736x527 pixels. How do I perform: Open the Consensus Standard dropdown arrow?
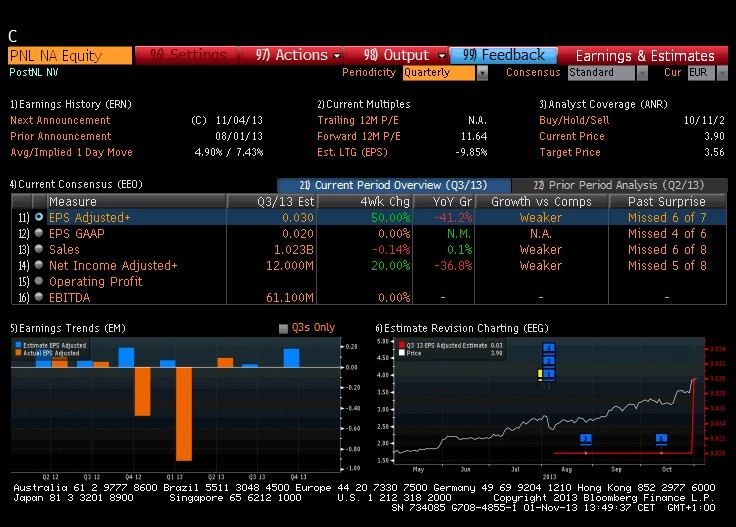[642, 73]
